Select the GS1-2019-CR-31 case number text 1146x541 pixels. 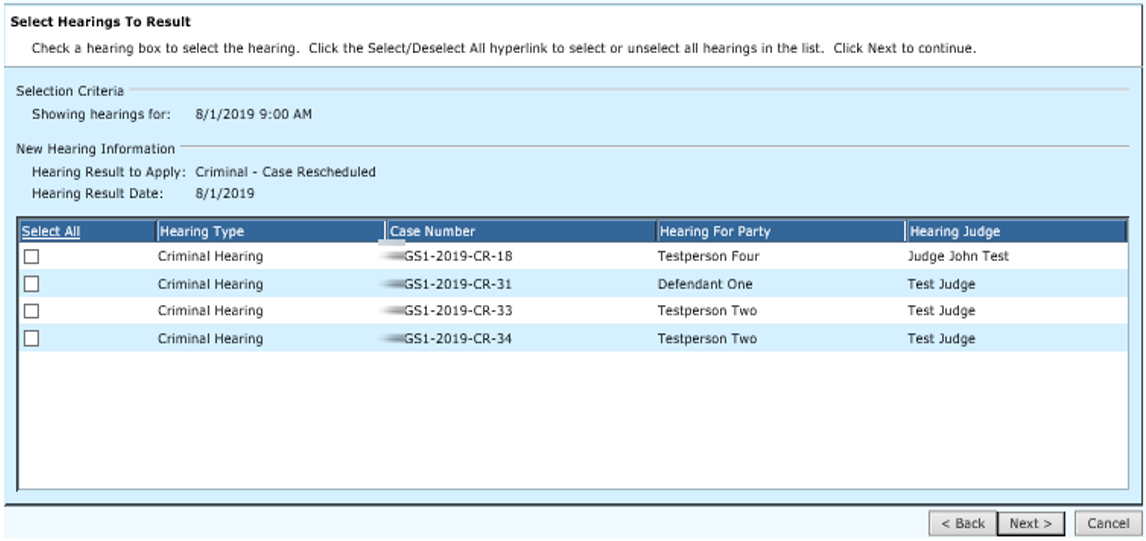(458, 284)
